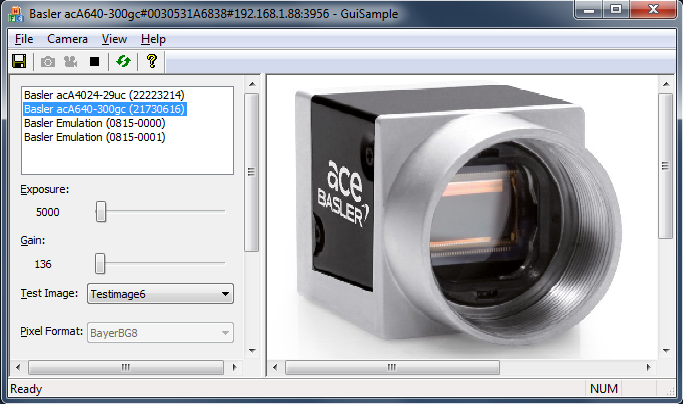Refresh the device list with the green arrows icon

(x=123, y=61)
